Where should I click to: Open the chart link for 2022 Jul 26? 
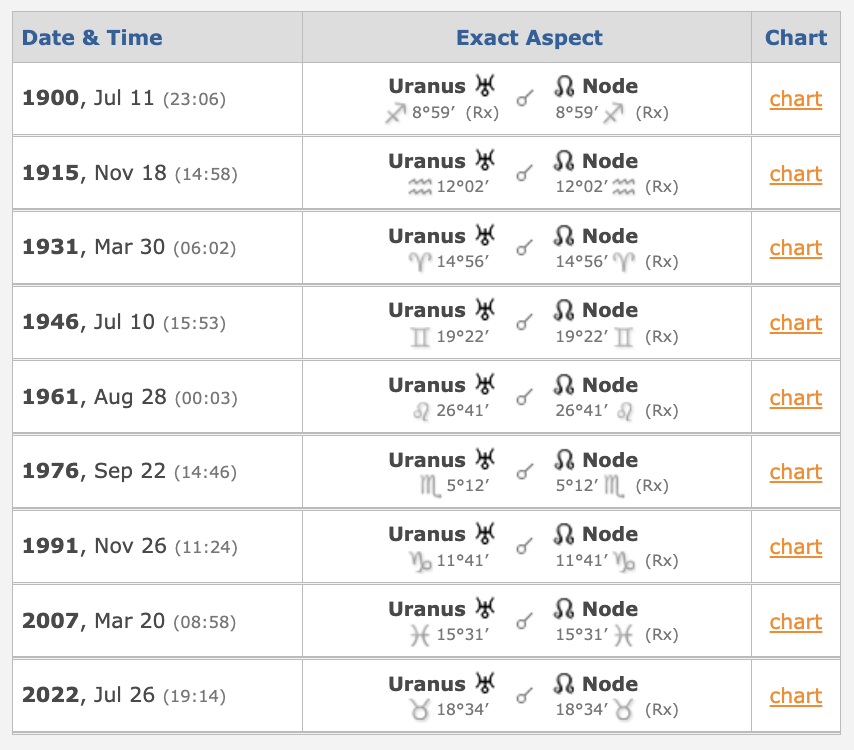click(x=796, y=696)
